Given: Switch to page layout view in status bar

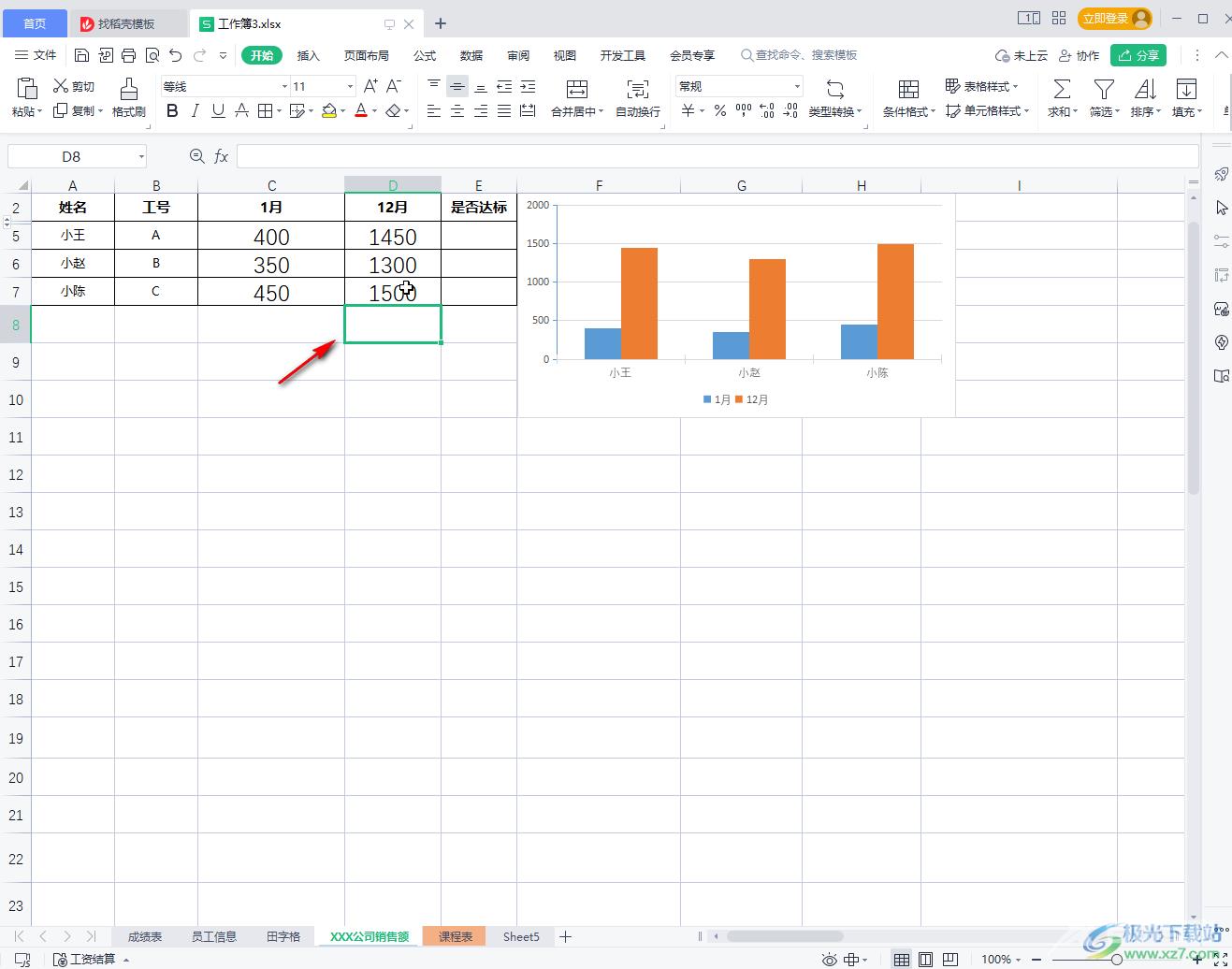Looking at the screenshot, I should point(925,959).
